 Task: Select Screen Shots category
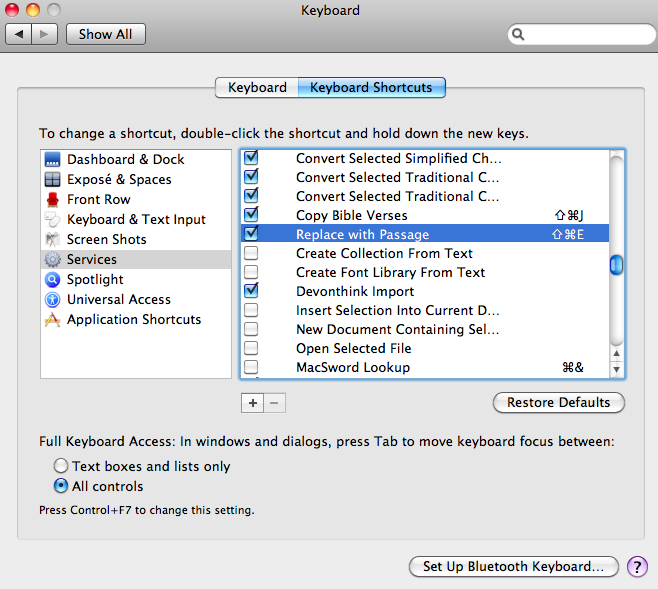[136, 240]
